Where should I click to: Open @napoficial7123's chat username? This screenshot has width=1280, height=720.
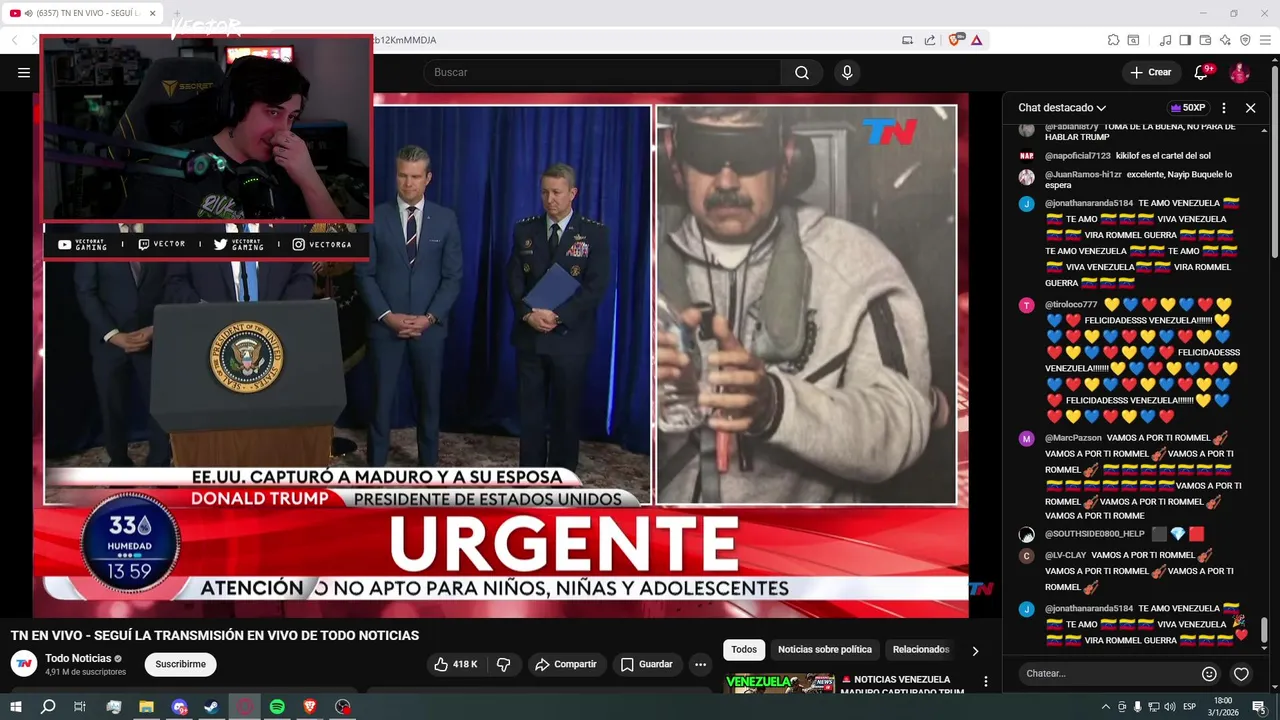click(x=1078, y=156)
